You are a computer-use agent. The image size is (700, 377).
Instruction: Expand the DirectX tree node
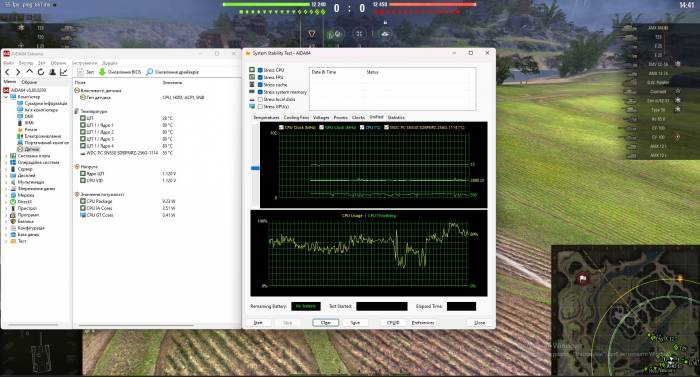(x=6, y=202)
